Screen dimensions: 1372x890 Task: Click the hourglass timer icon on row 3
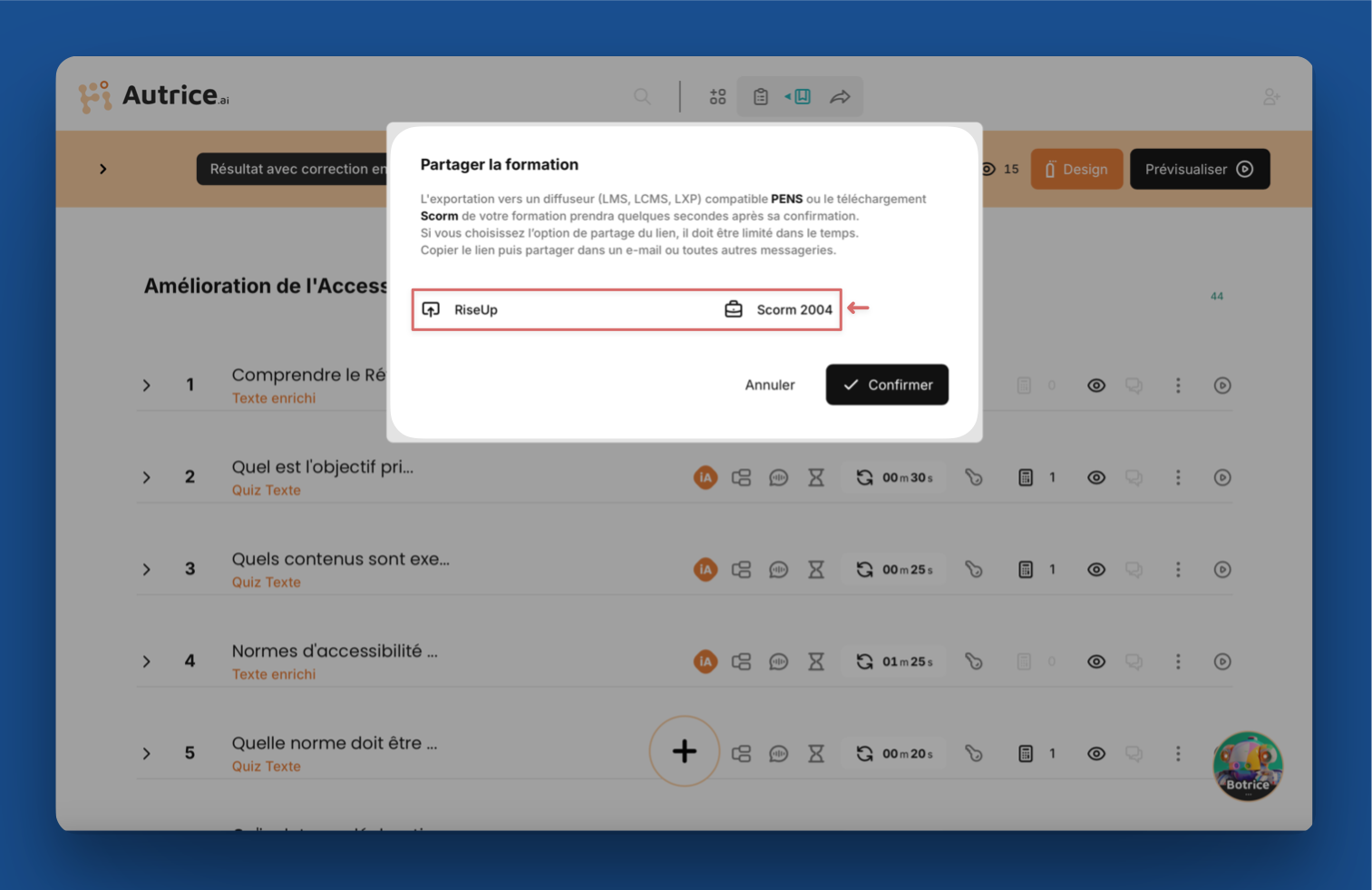(x=816, y=570)
